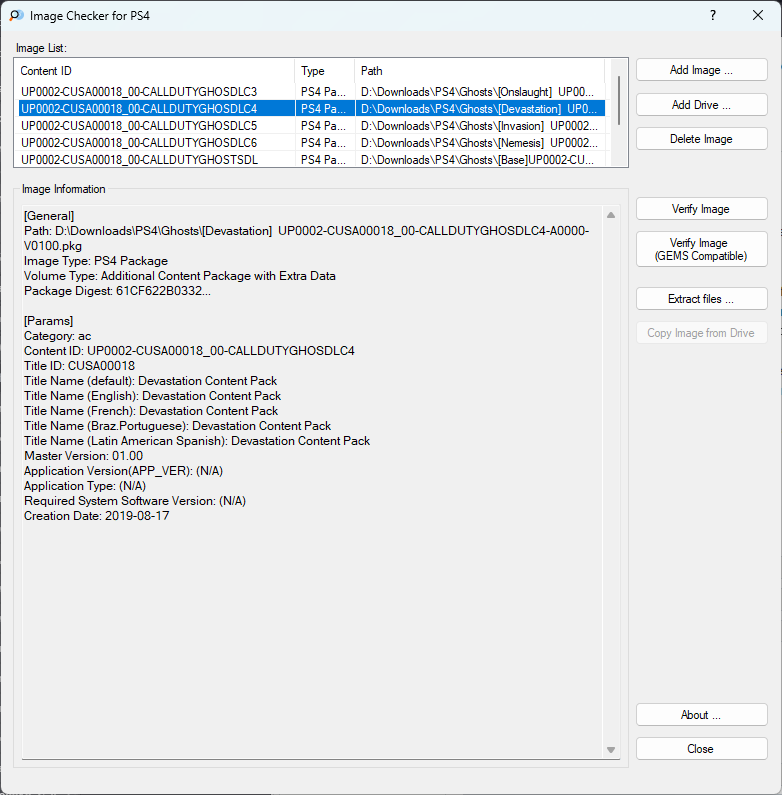782x795 pixels.
Task: Click the Title ID: CUSA00018 line
Action: point(79,366)
